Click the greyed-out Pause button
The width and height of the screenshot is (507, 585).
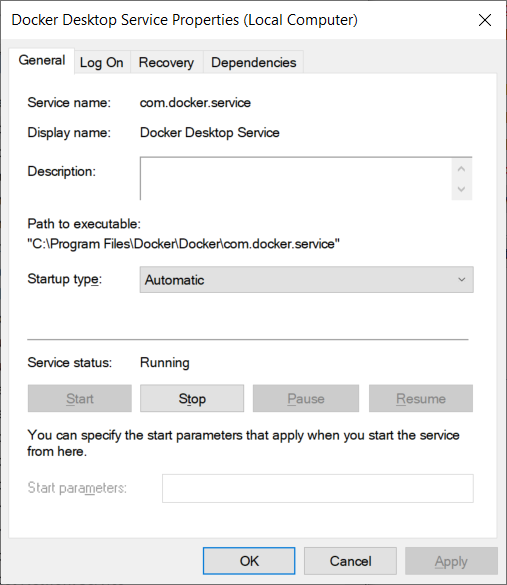306,398
